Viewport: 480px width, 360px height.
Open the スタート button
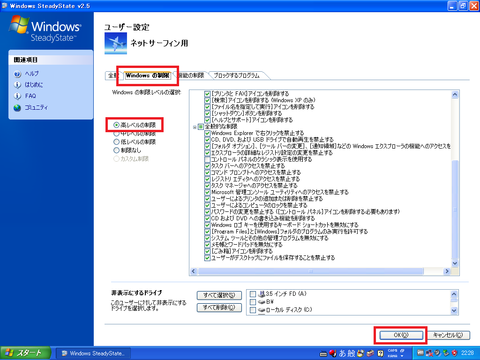click(25, 353)
